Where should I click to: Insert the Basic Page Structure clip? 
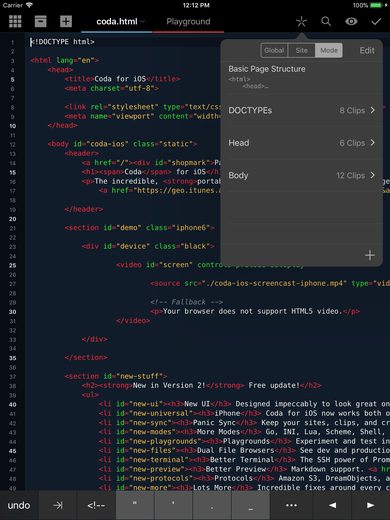coord(301,77)
